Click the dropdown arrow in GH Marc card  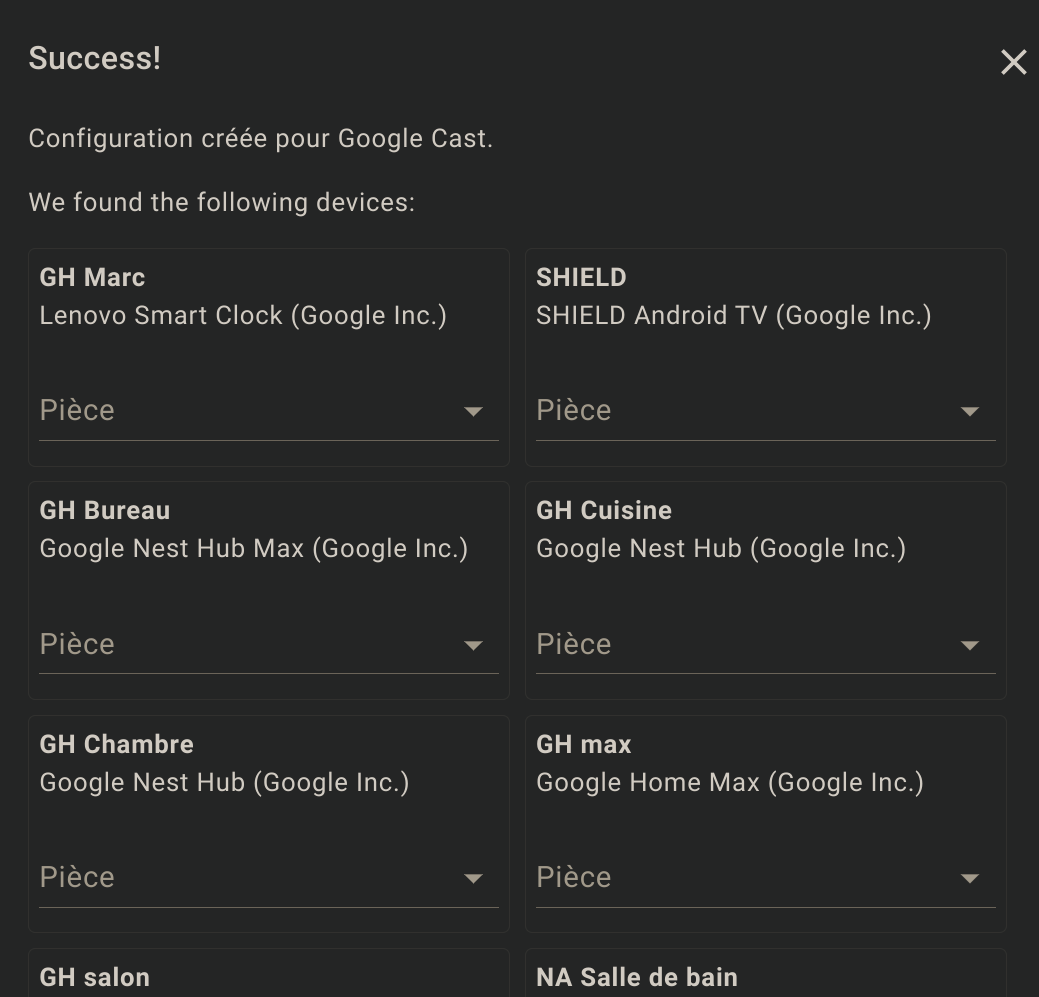pyautogui.click(x=473, y=412)
